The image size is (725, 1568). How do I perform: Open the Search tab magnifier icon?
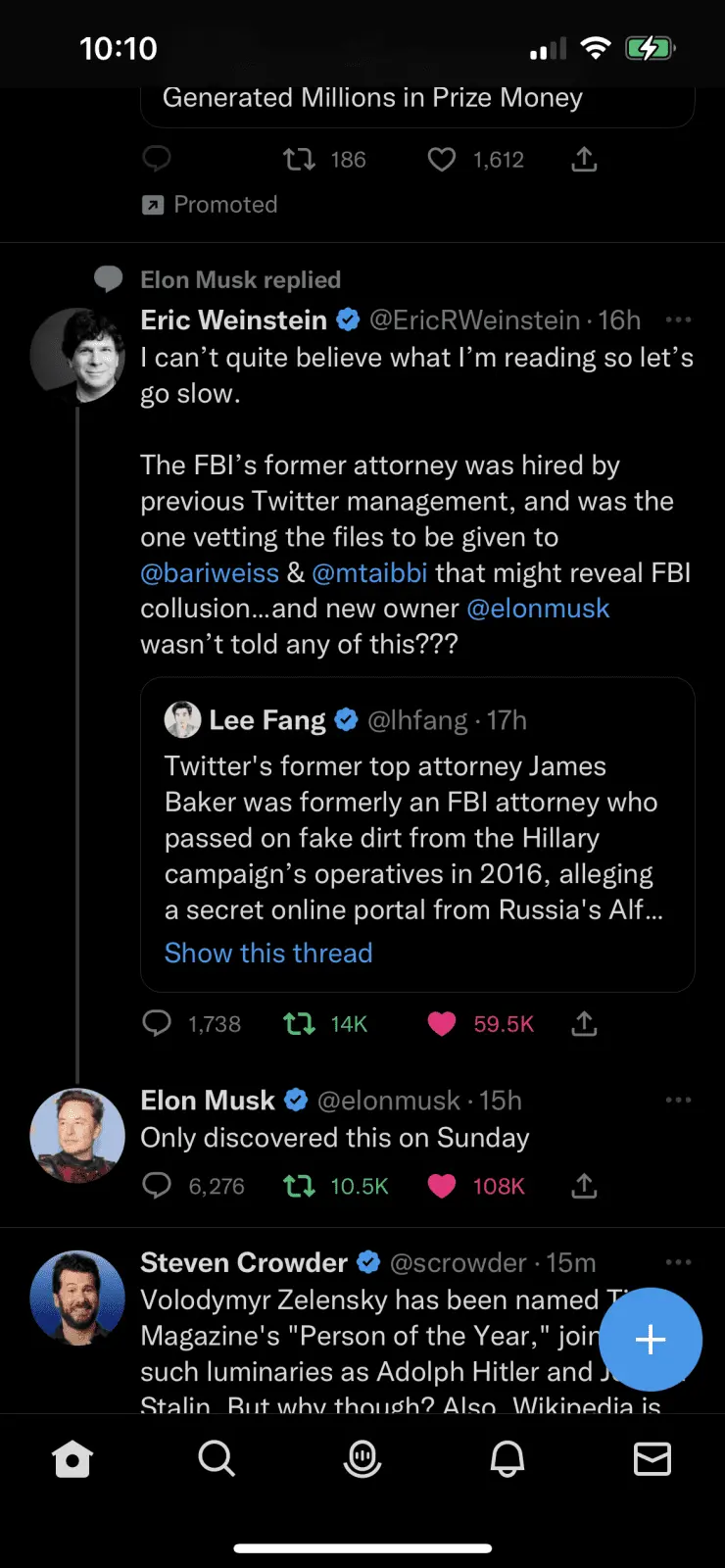tap(217, 1459)
